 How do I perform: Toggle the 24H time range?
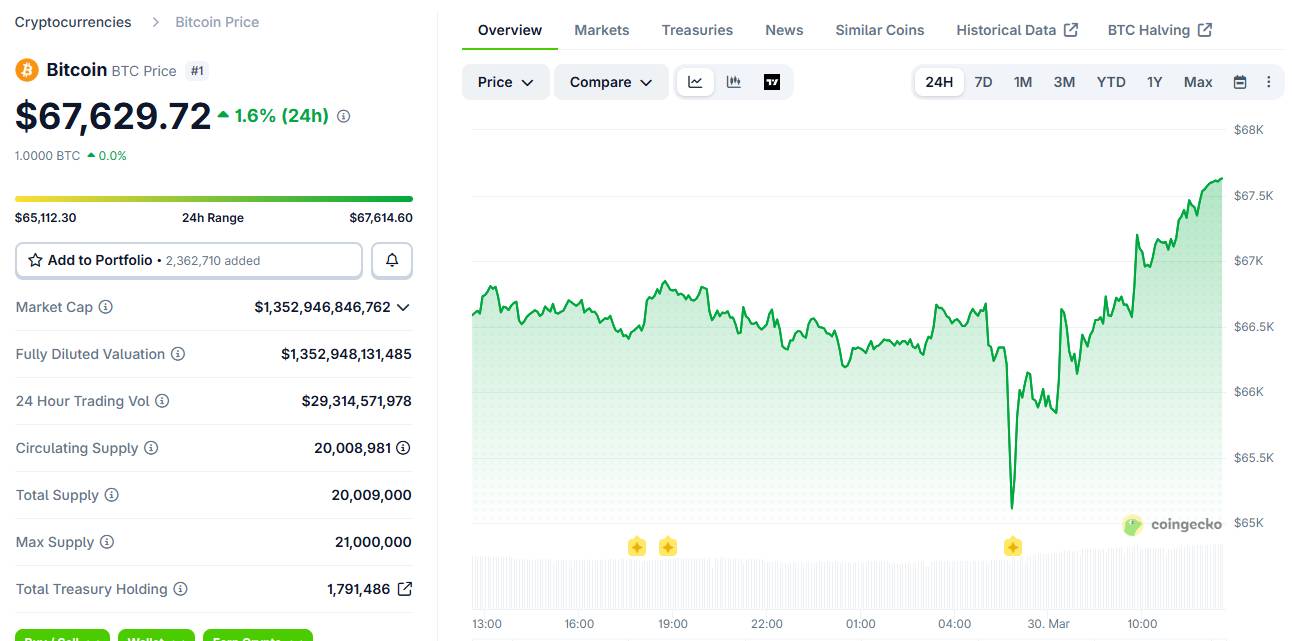coord(938,82)
